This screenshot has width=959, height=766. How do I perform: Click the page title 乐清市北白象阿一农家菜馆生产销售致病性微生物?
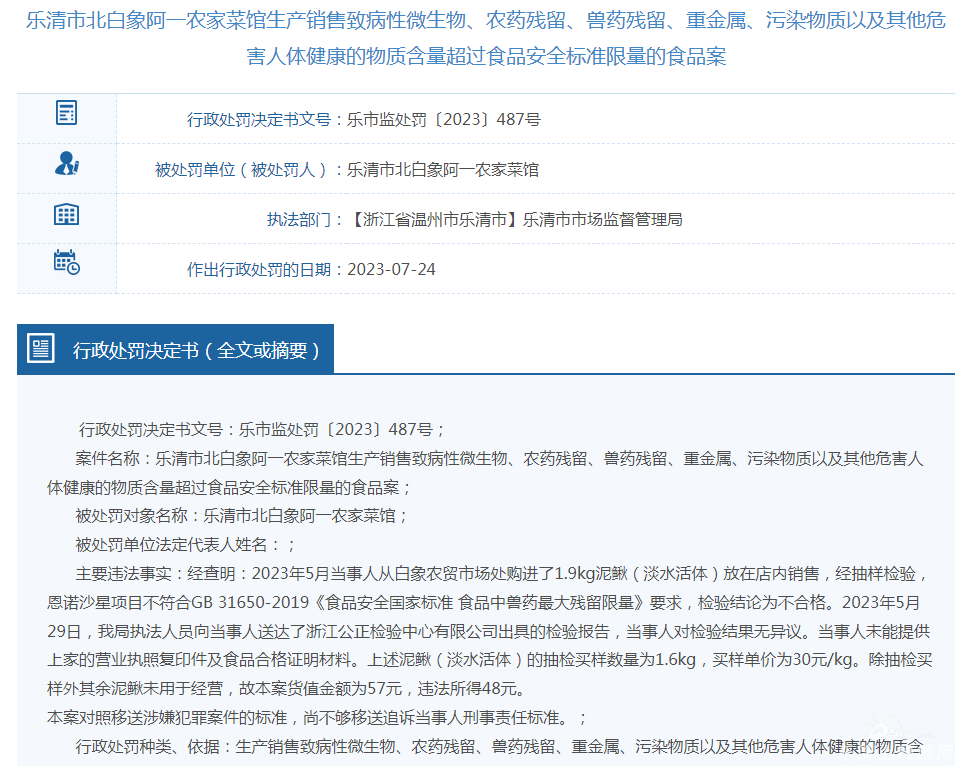[x=486, y=38]
